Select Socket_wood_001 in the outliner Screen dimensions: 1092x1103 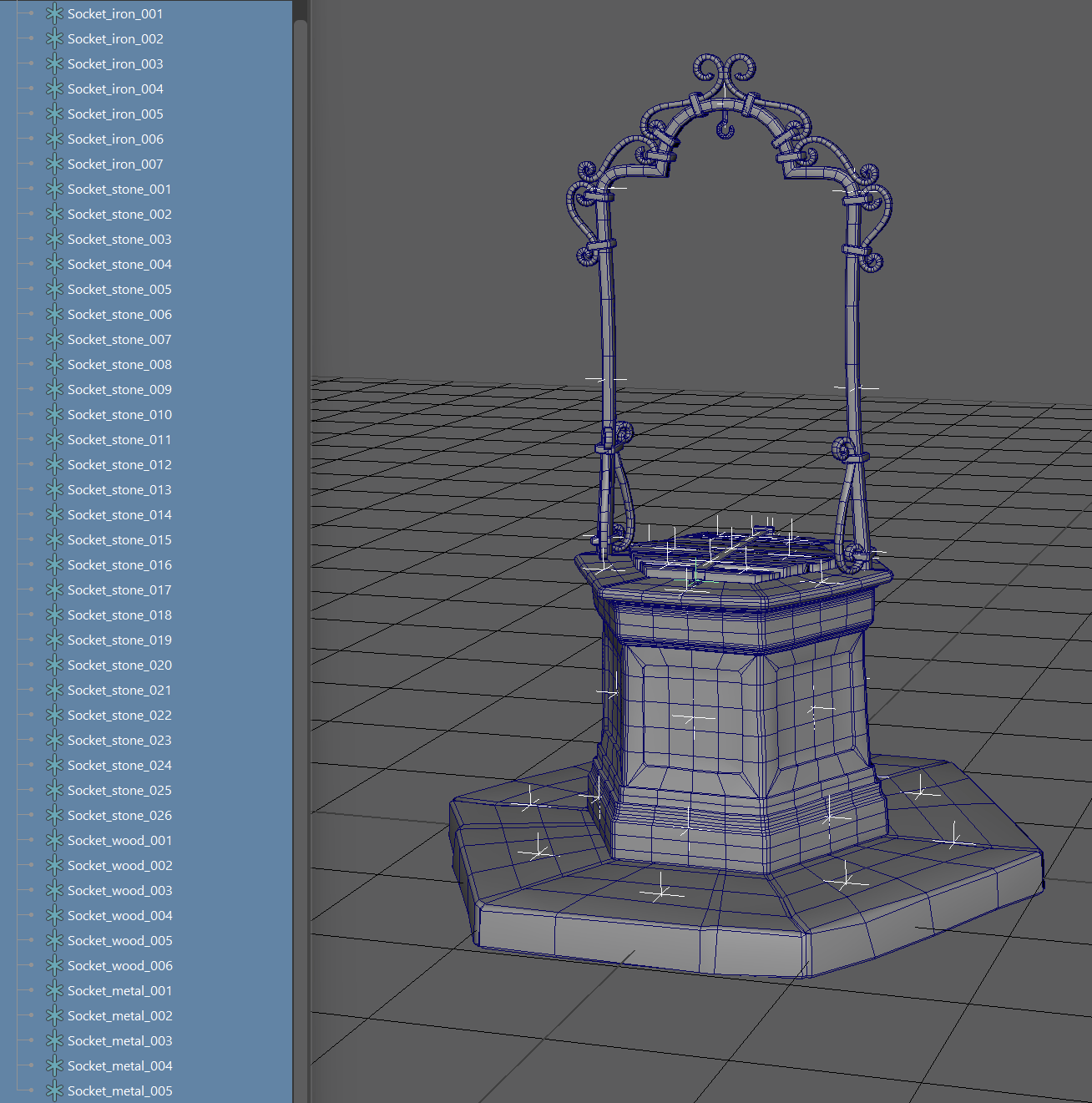119,840
